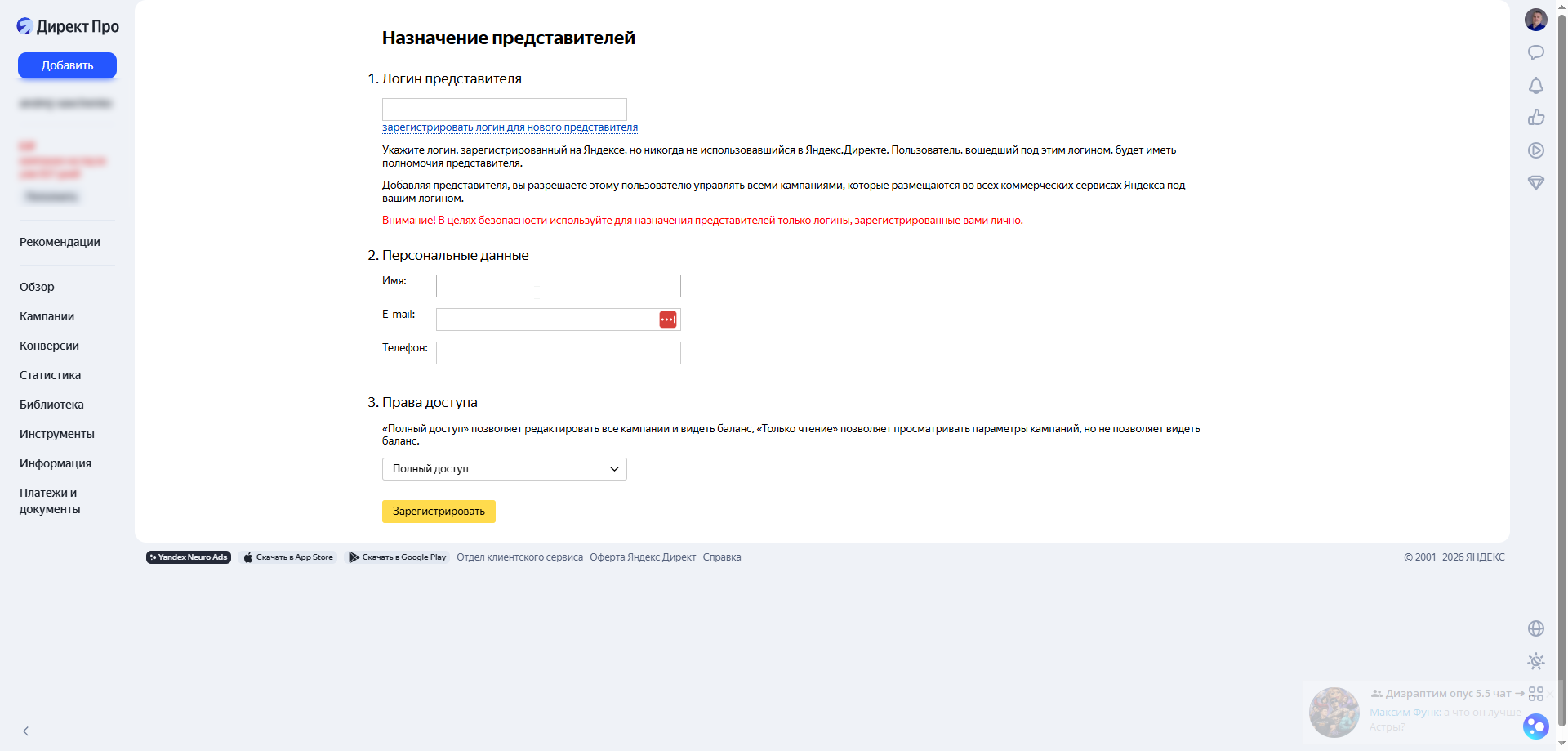
Task: Focus the E-mail input field
Action: pos(558,320)
